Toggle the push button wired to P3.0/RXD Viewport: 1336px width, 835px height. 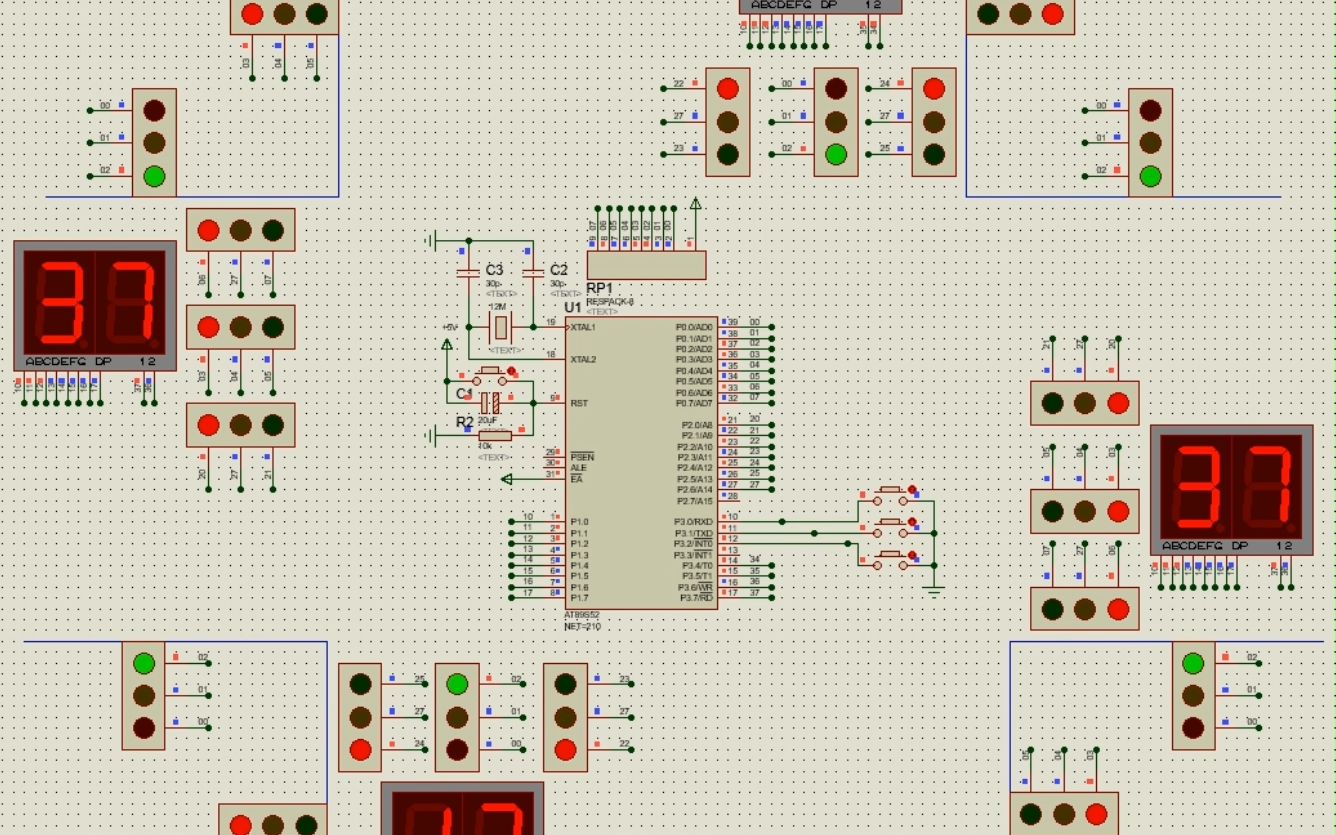pyautogui.click(x=892, y=495)
